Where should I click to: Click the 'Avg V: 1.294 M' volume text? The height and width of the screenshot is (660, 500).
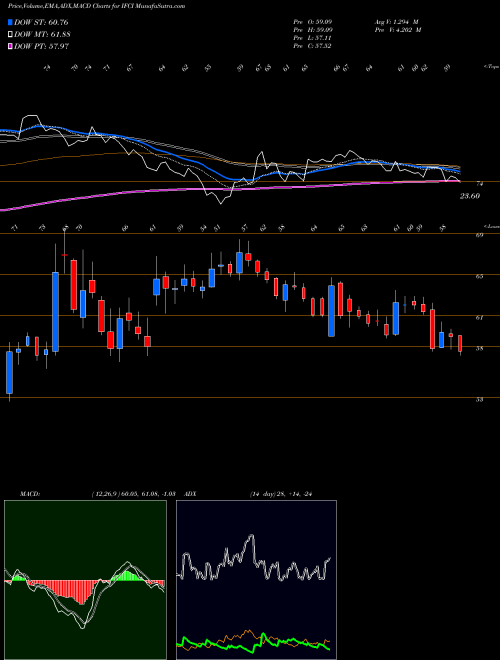396,21
